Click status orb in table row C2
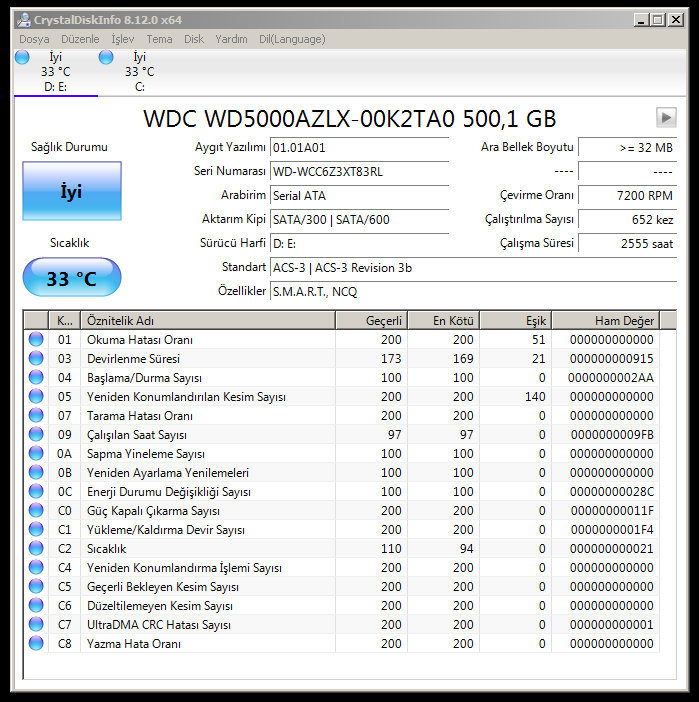This screenshot has width=699, height=702. tap(36, 548)
